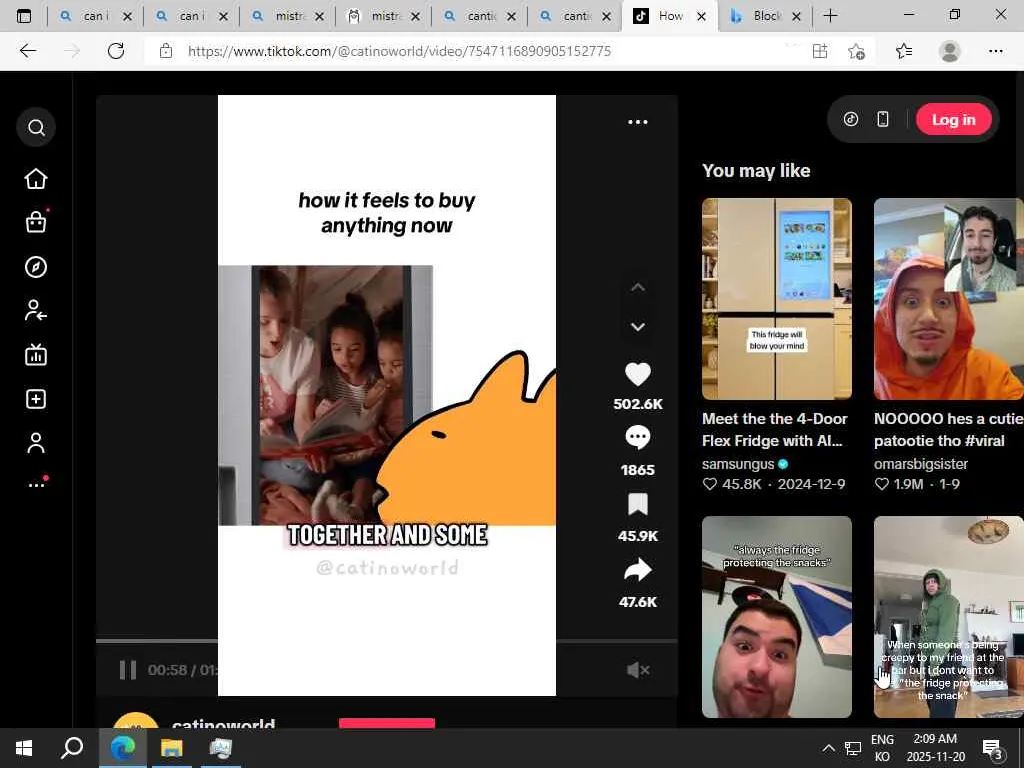This screenshot has height=768, width=1024.
Task: Click the address bar URL
Action: pos(399,51)
